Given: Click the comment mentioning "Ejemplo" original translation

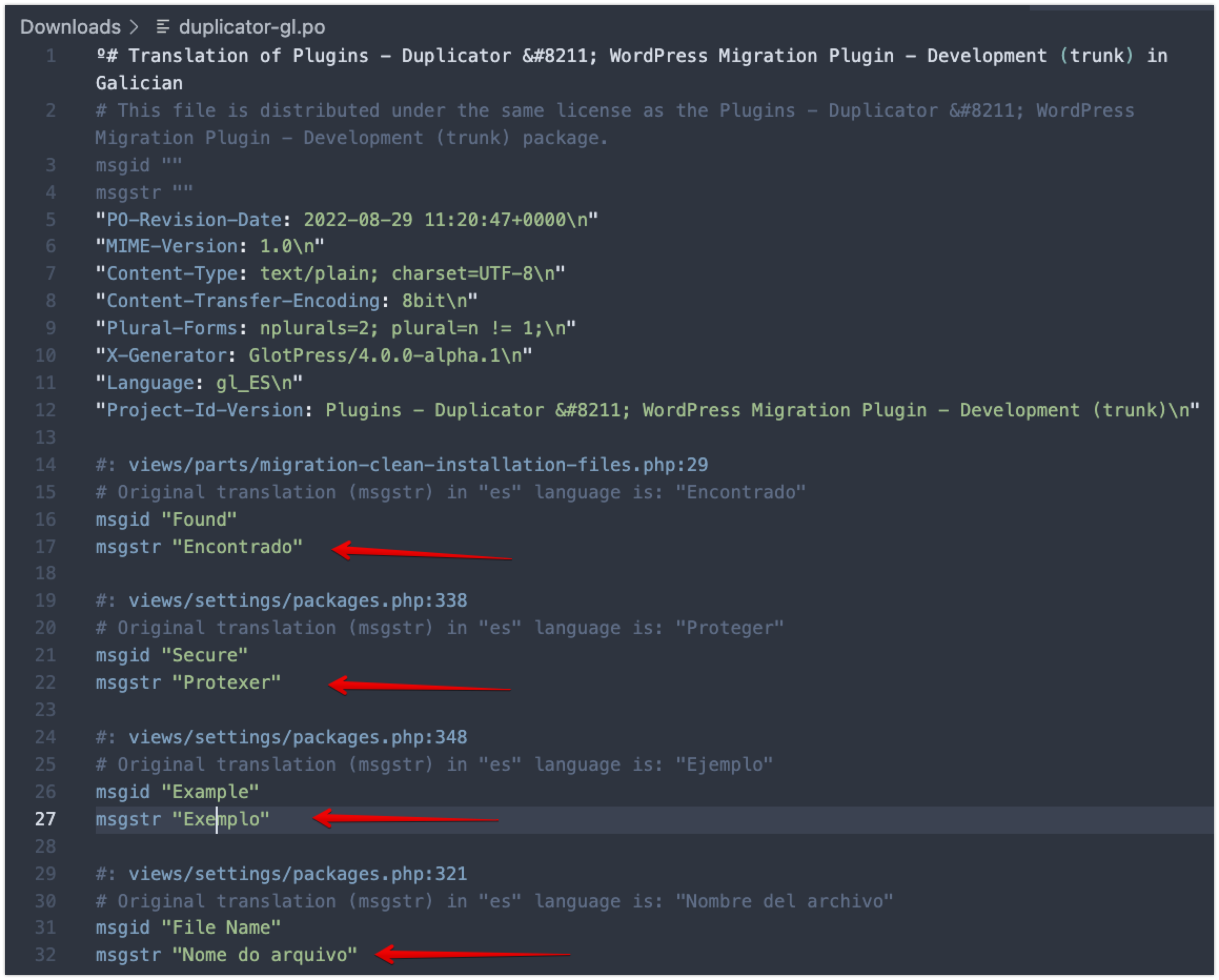Looking at the screenshot, I should point(434,764).
